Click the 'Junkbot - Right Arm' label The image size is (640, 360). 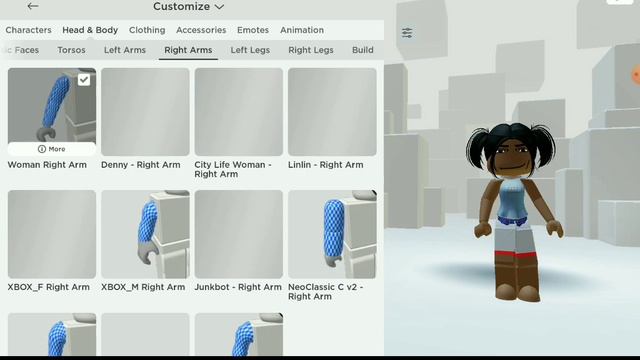[x=238, y=287]
